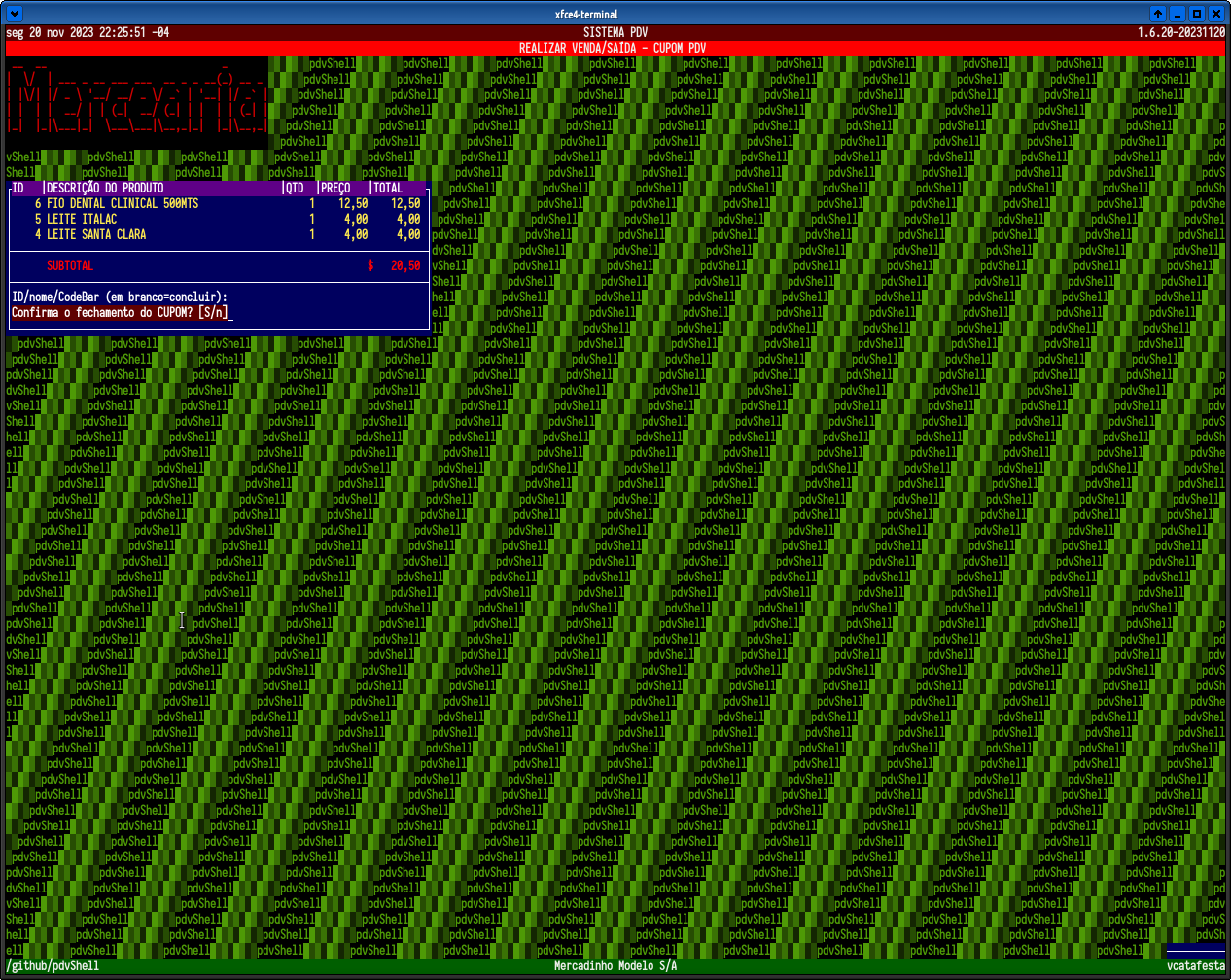The image size is (1231, 980).
Task: Click the SUBTOTAL label
Action: (70, 265)
